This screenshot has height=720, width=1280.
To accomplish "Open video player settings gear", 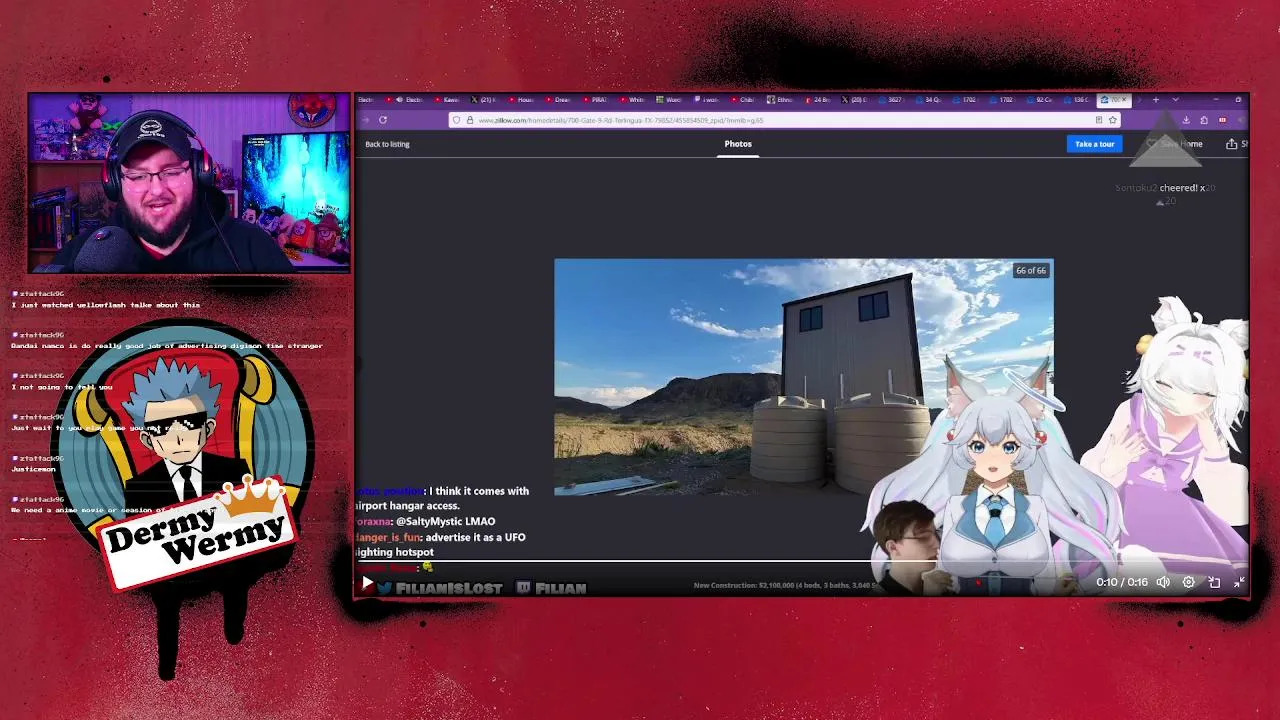I will [x=1188, y=582].
